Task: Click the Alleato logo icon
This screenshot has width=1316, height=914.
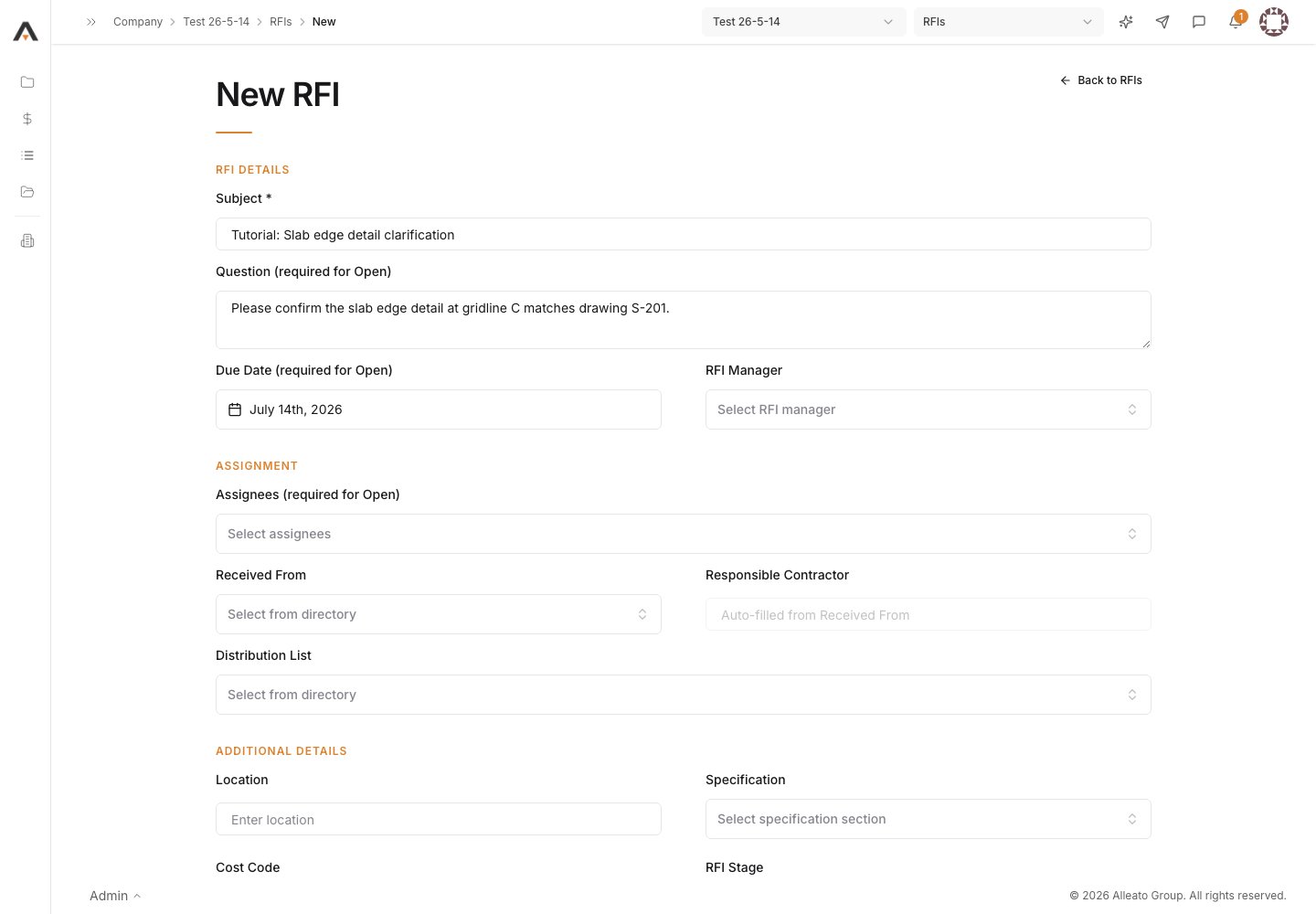Action: (x=26, y=32)
